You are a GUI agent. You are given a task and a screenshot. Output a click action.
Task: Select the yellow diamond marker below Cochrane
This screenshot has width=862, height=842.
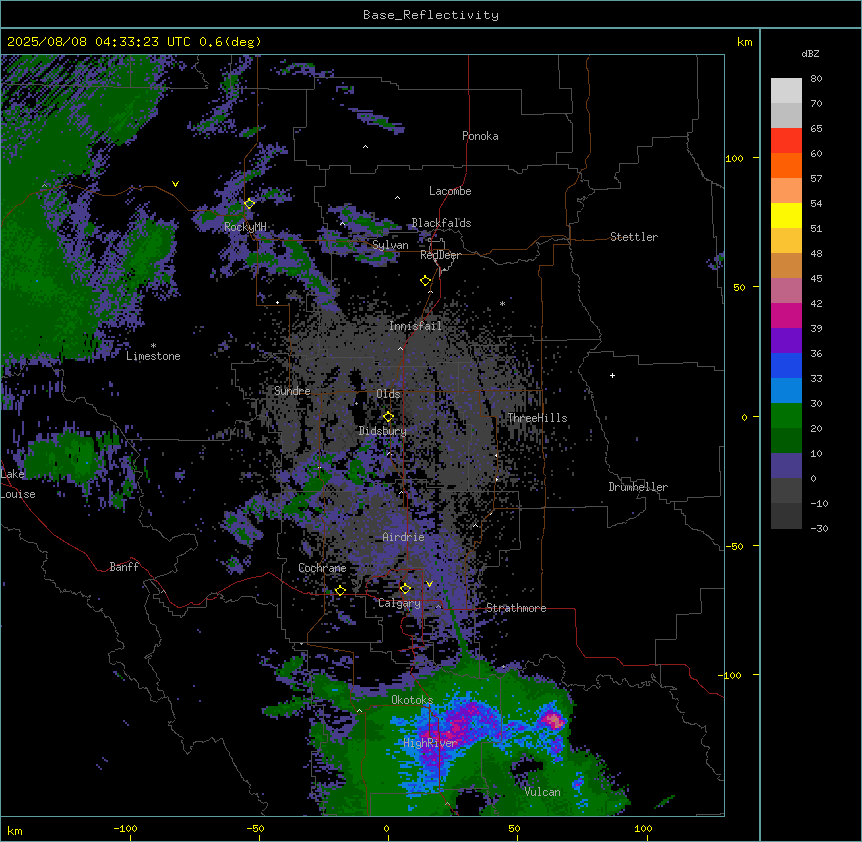point(340,591)
